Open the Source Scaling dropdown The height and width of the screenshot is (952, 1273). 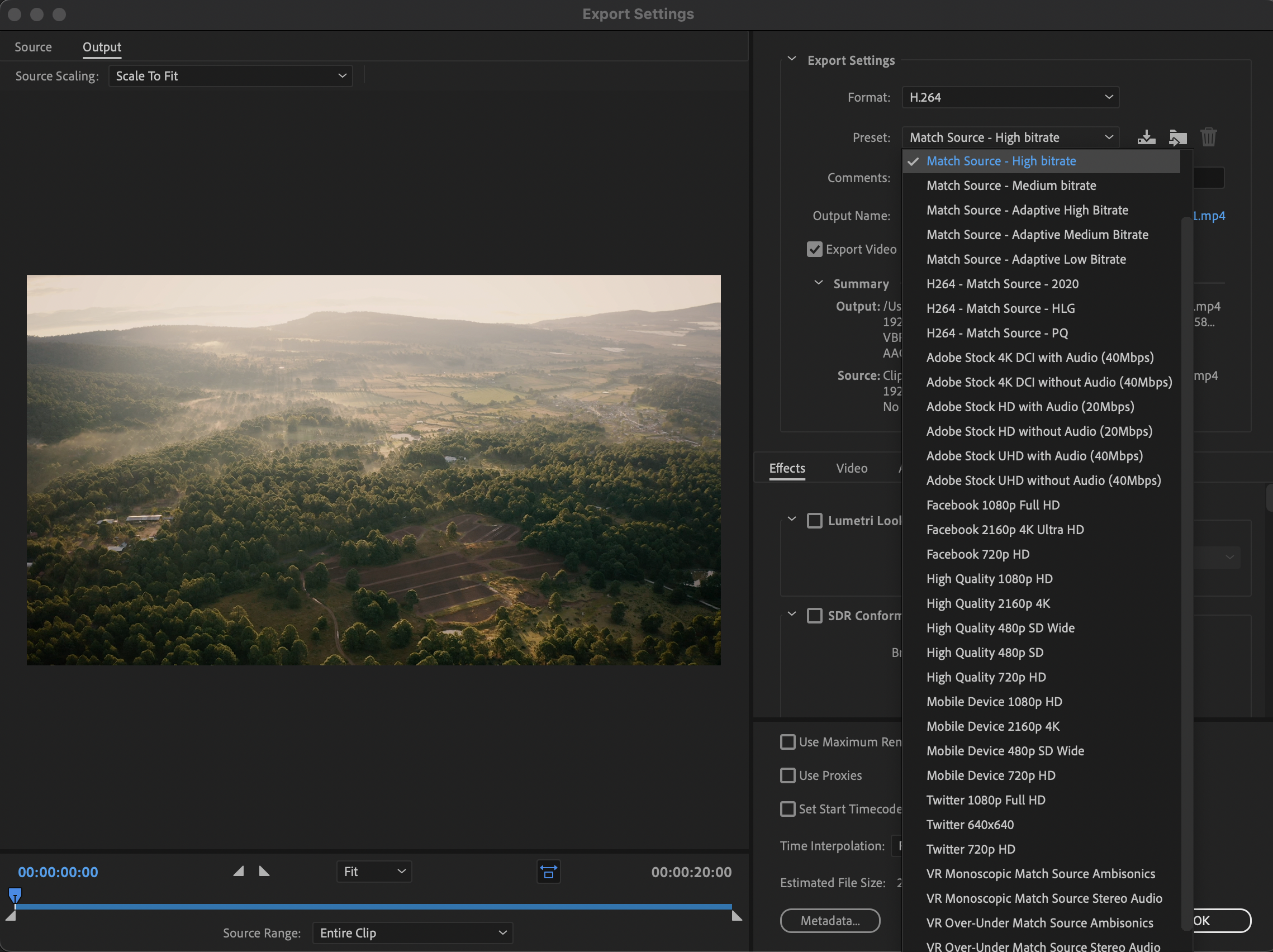pyautogui.click(x=230, y=76)
